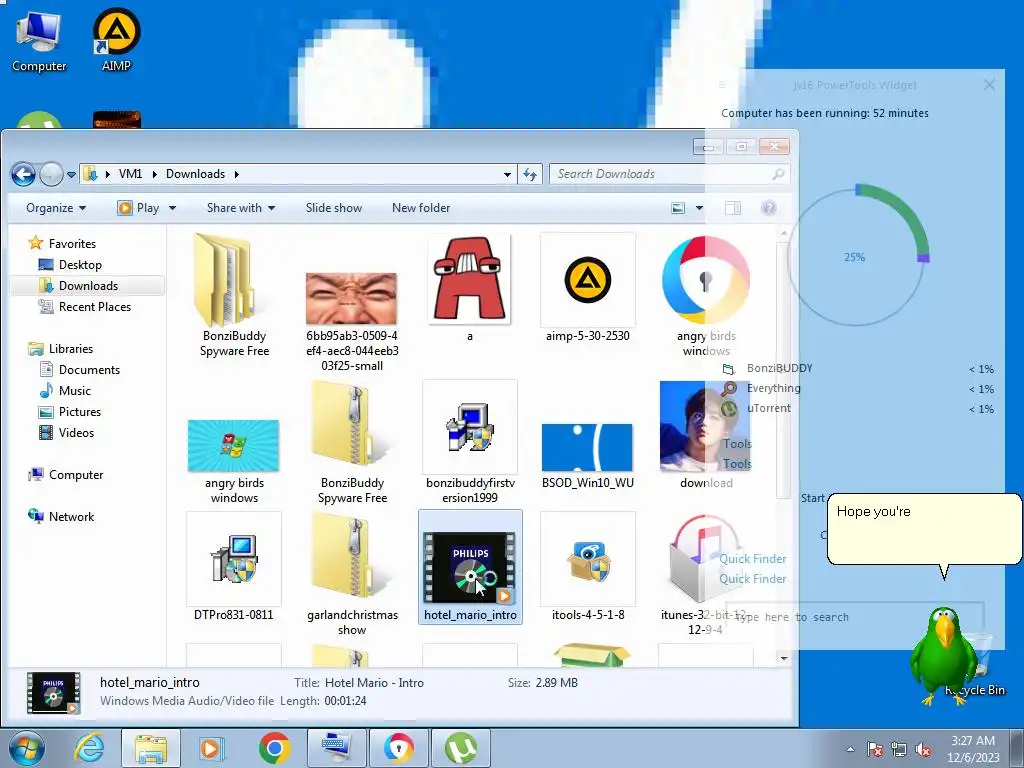Click the green parrot desktop assistant

tap(946, 656)
